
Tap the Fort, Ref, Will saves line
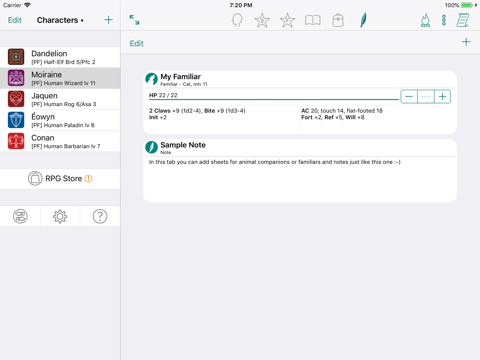click(x=333, y=117)
